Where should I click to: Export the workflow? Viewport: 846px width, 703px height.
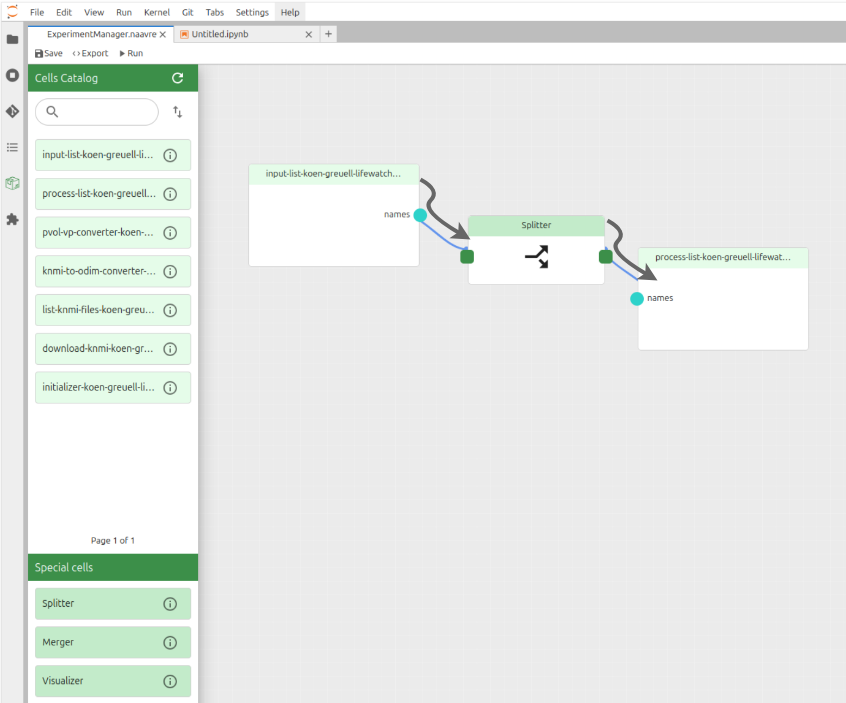[x=90, y=53]
